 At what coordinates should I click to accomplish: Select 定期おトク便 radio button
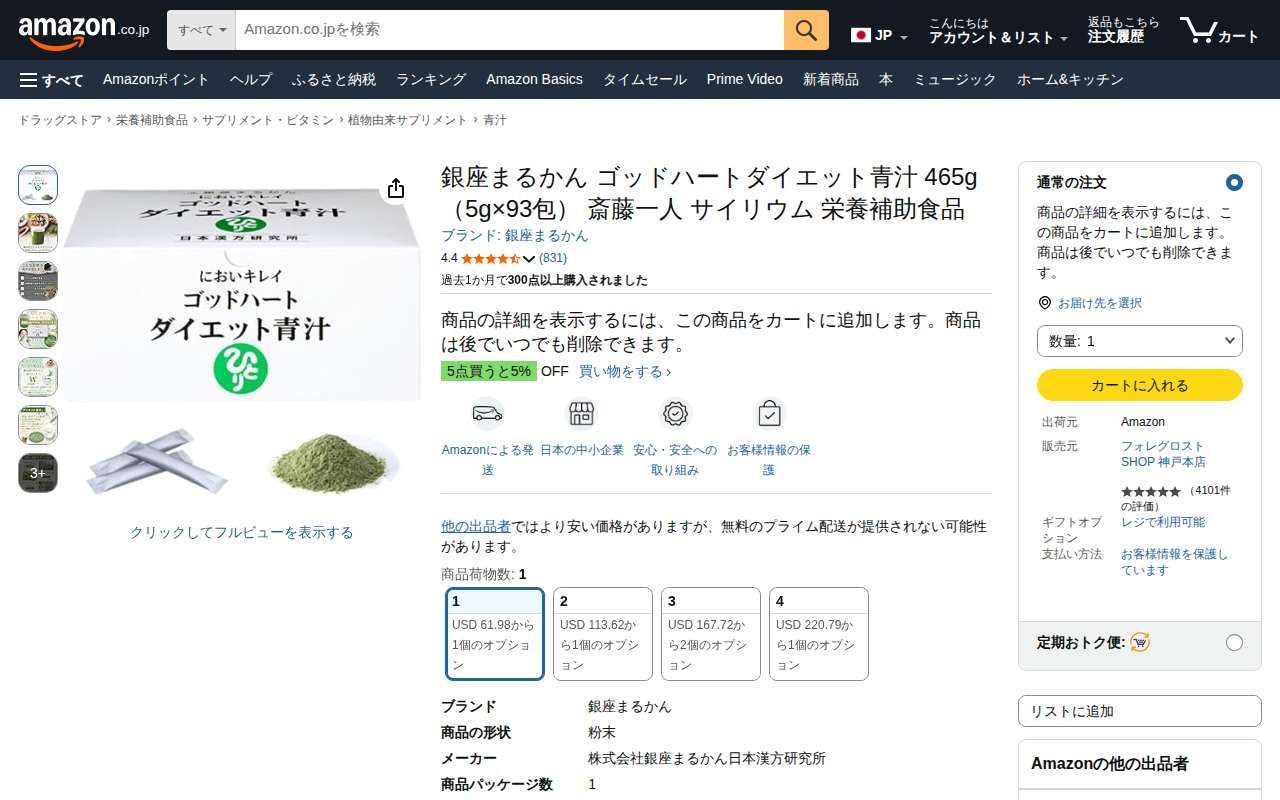pos(1234,642)
